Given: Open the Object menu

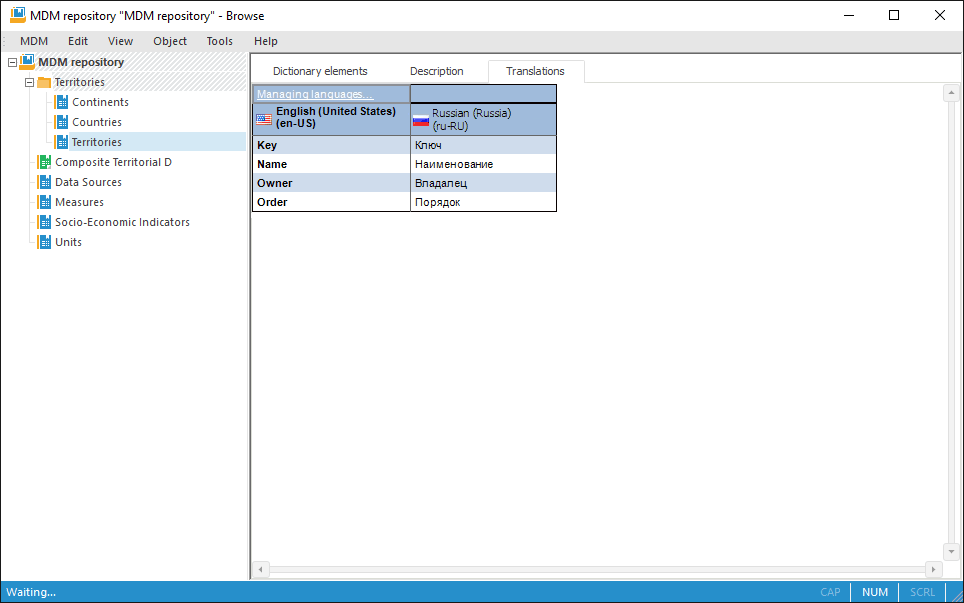Looking at the screenshot, I should coord(170,41).
